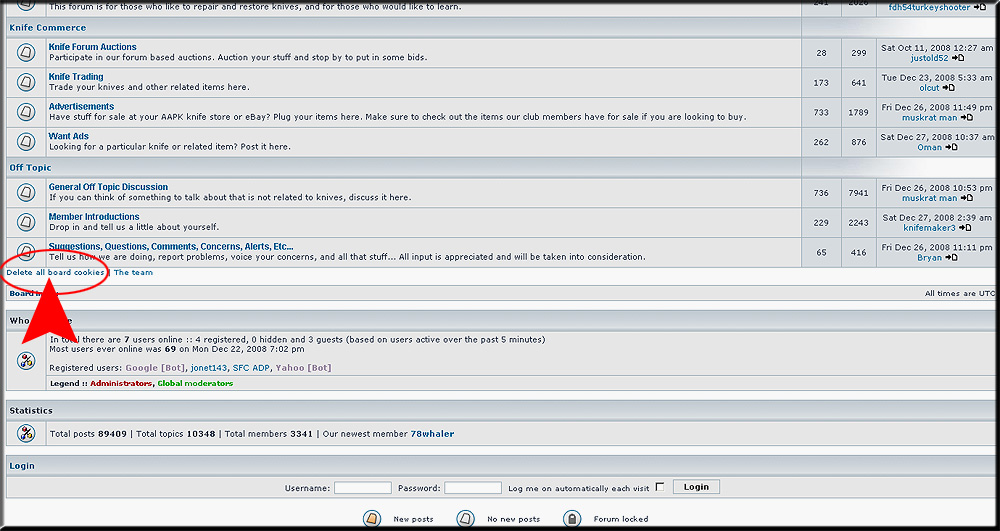Enable Log me on automatically each visit
The width and height of the screenshot is (1000, 531).
tap(660, 487)
